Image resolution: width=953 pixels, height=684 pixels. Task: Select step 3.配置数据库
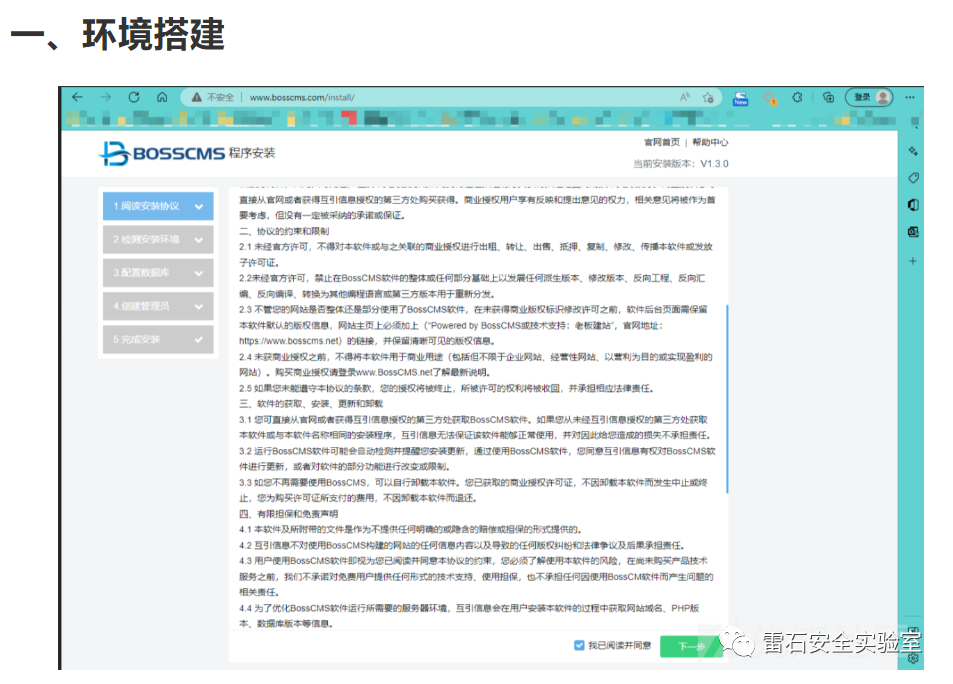point(158,273)
